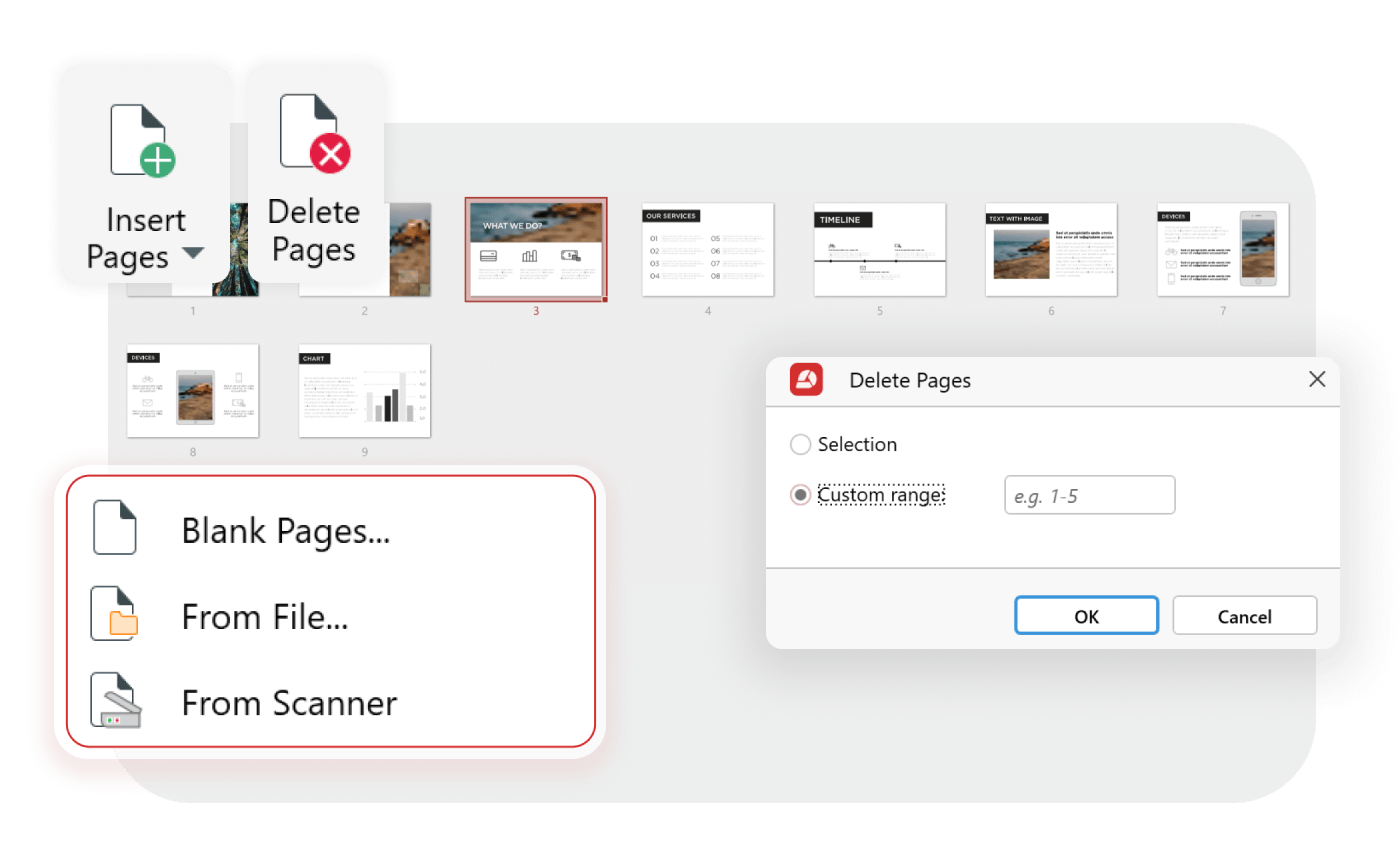This screenshot has width=1400, height=863.
Task: Select the Selection radio button
Action: pos(800,445)
